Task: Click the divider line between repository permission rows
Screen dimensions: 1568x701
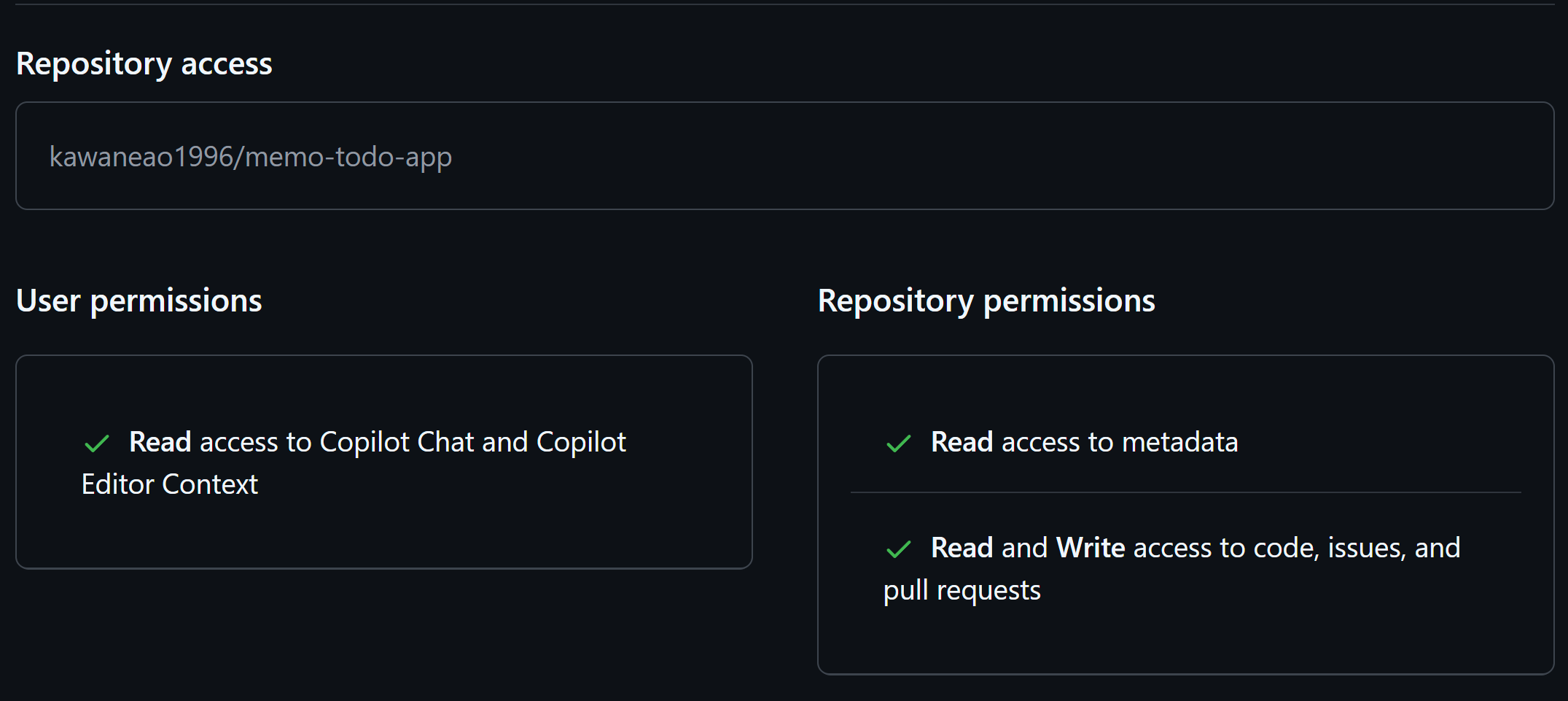Action: point(1186,492)
